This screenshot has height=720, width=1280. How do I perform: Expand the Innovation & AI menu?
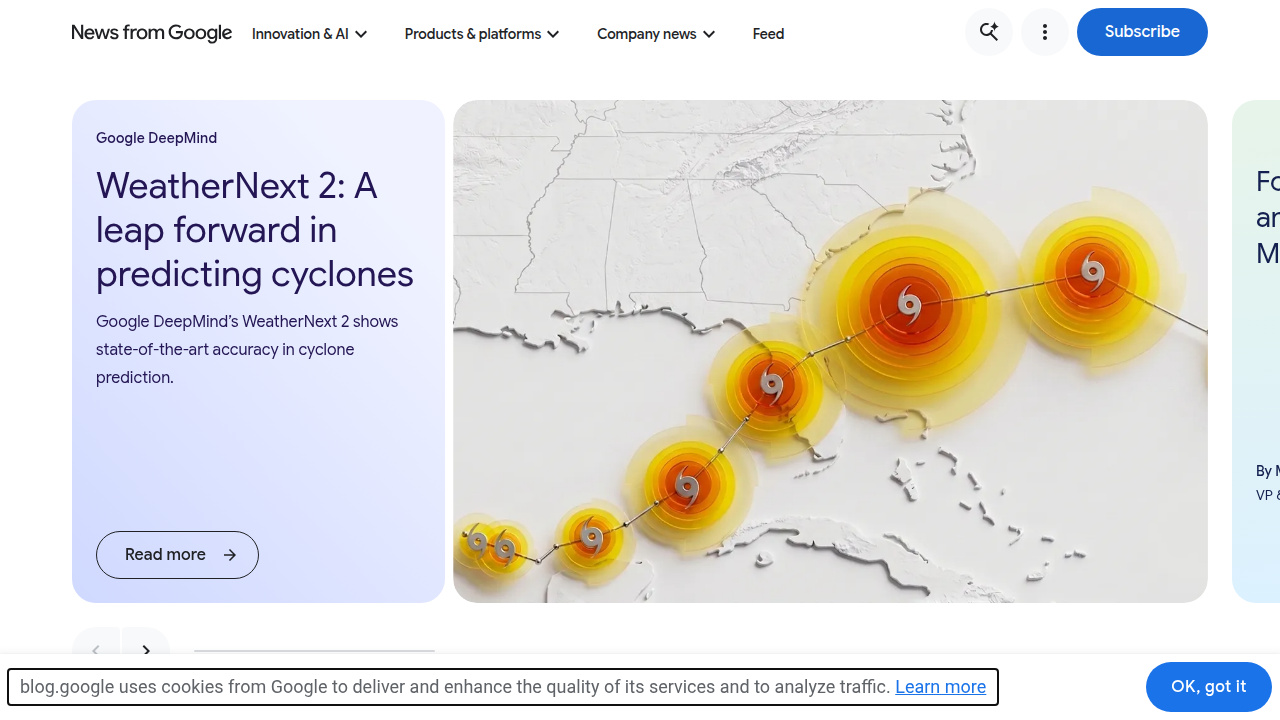coord(310,34)
